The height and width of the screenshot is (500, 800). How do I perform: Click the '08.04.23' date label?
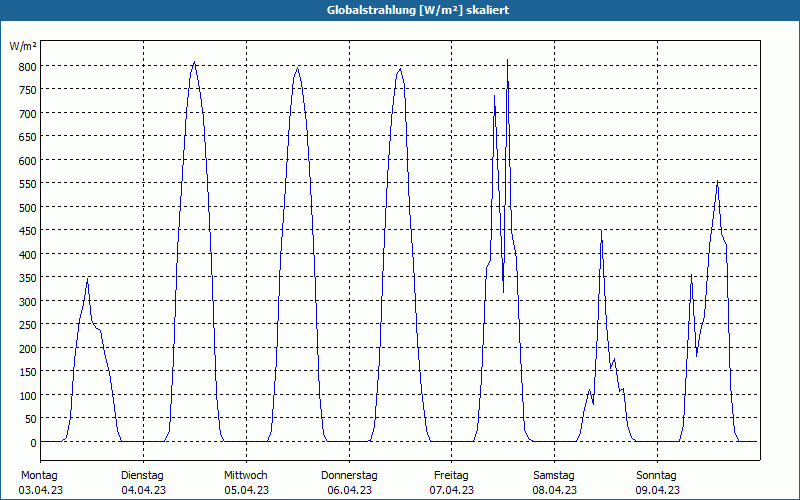pos(555,490)
